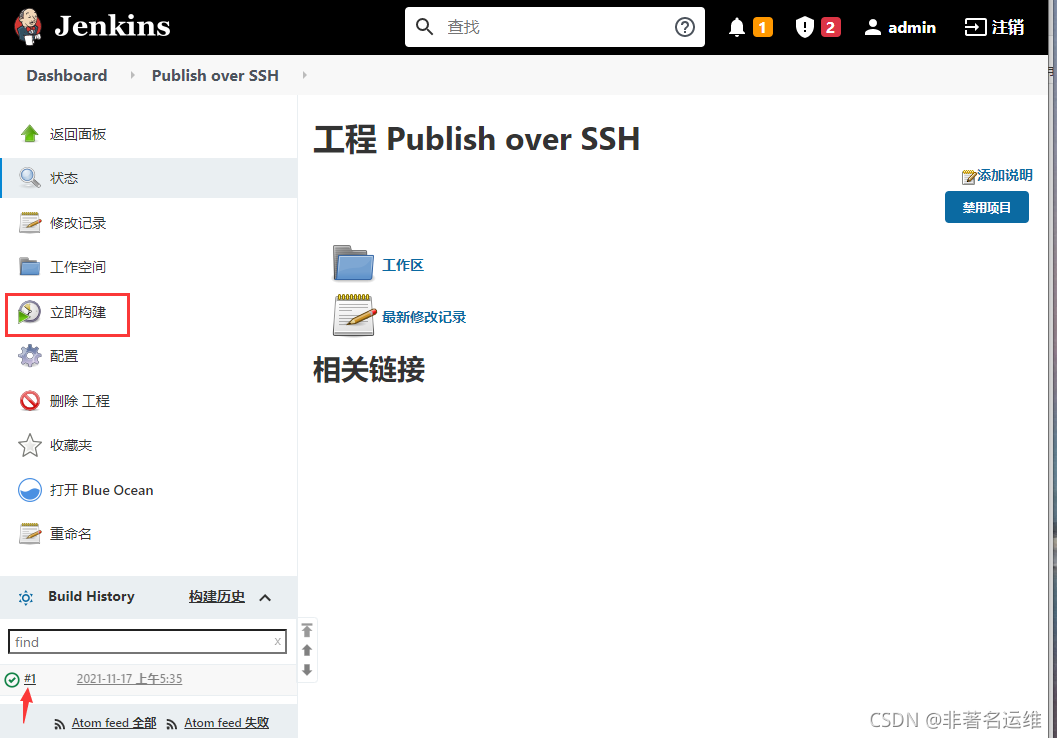Click the large 工作区 folder icon

[353, 263]
